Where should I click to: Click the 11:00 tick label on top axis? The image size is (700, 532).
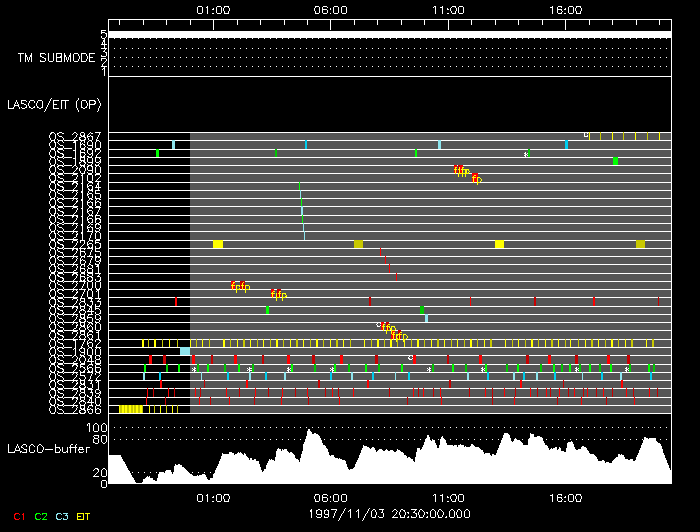448,9
